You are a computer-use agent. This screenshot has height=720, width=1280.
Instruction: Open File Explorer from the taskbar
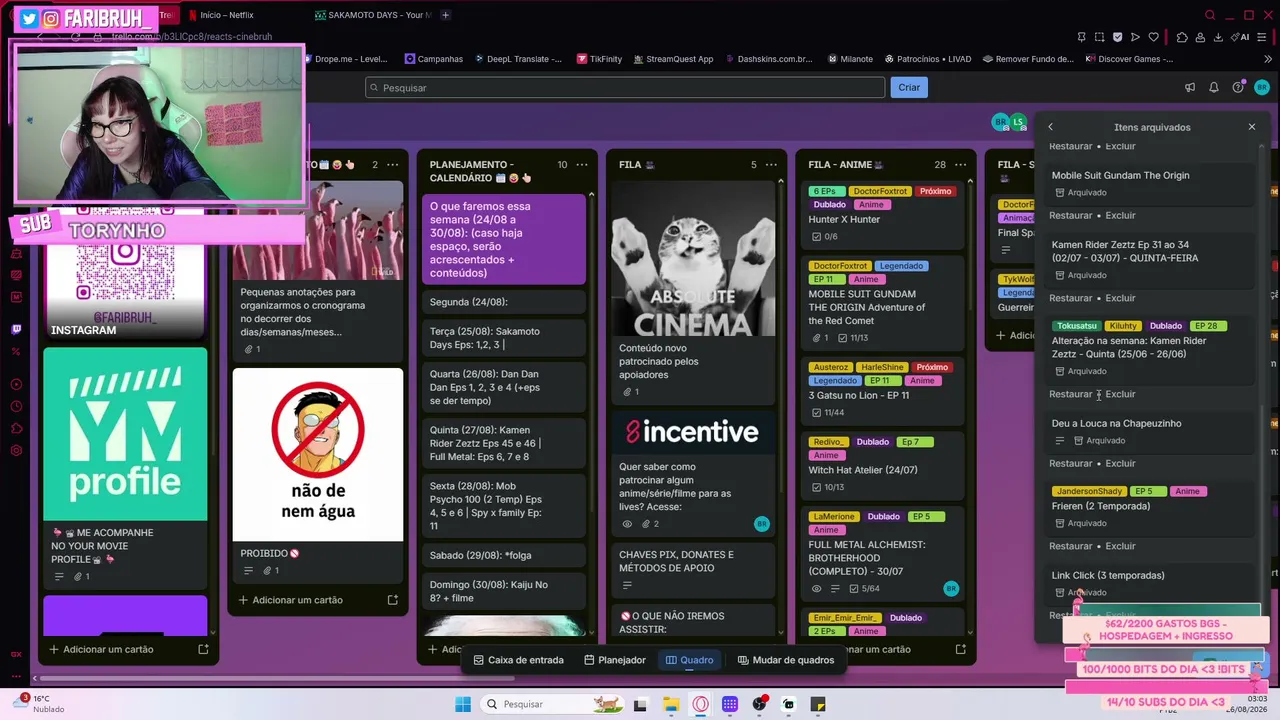(x=670, y=704)
